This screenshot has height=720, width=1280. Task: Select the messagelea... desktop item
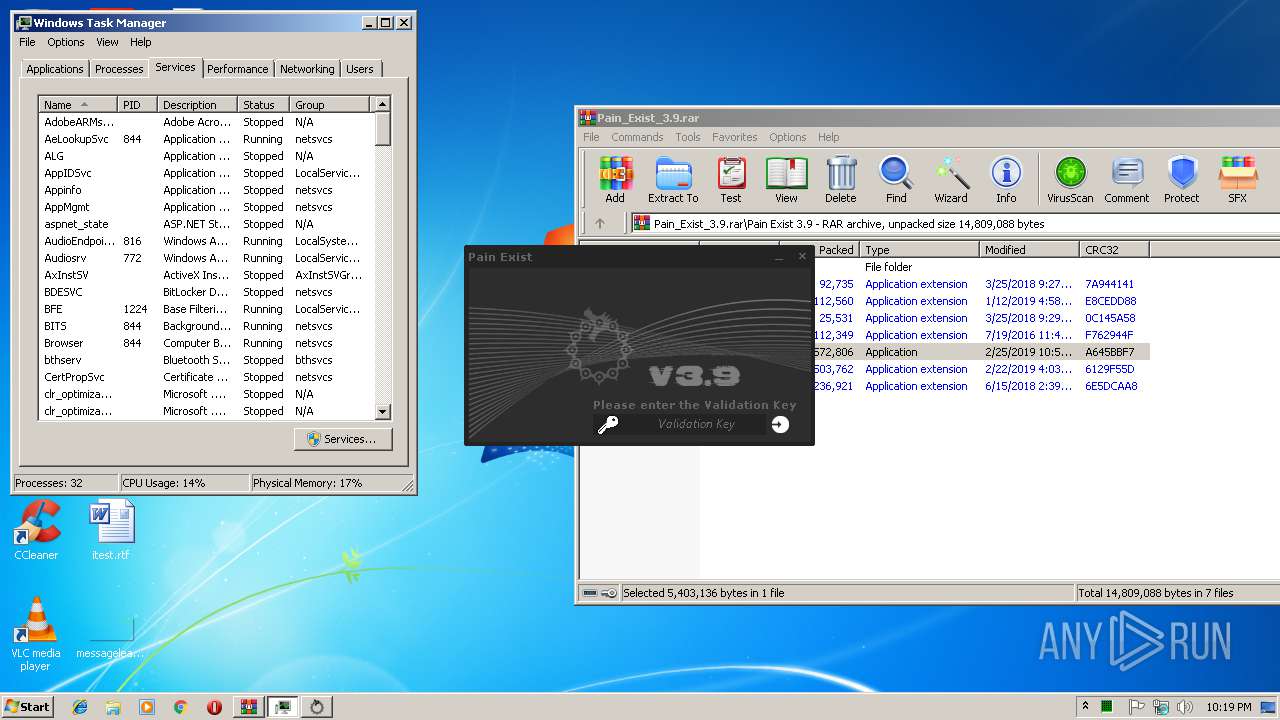(111, 634)
